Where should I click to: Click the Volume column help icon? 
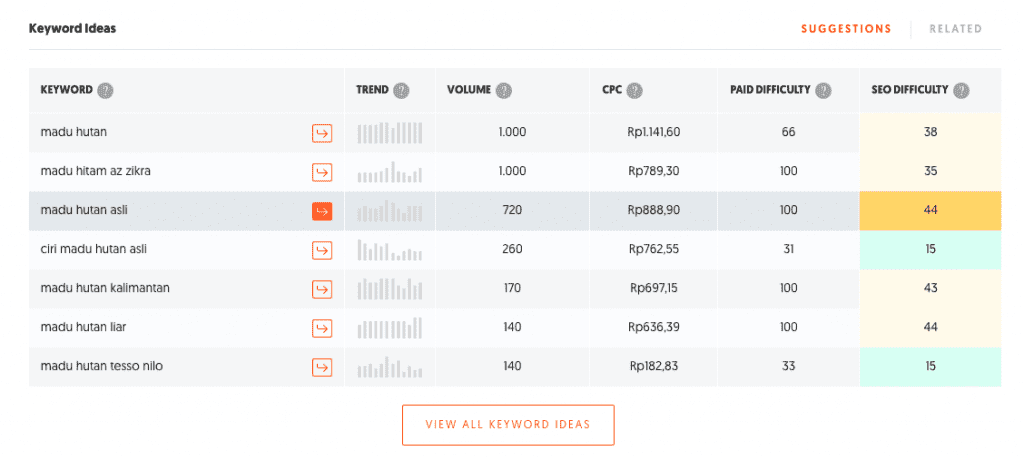[x=504, y=90]
